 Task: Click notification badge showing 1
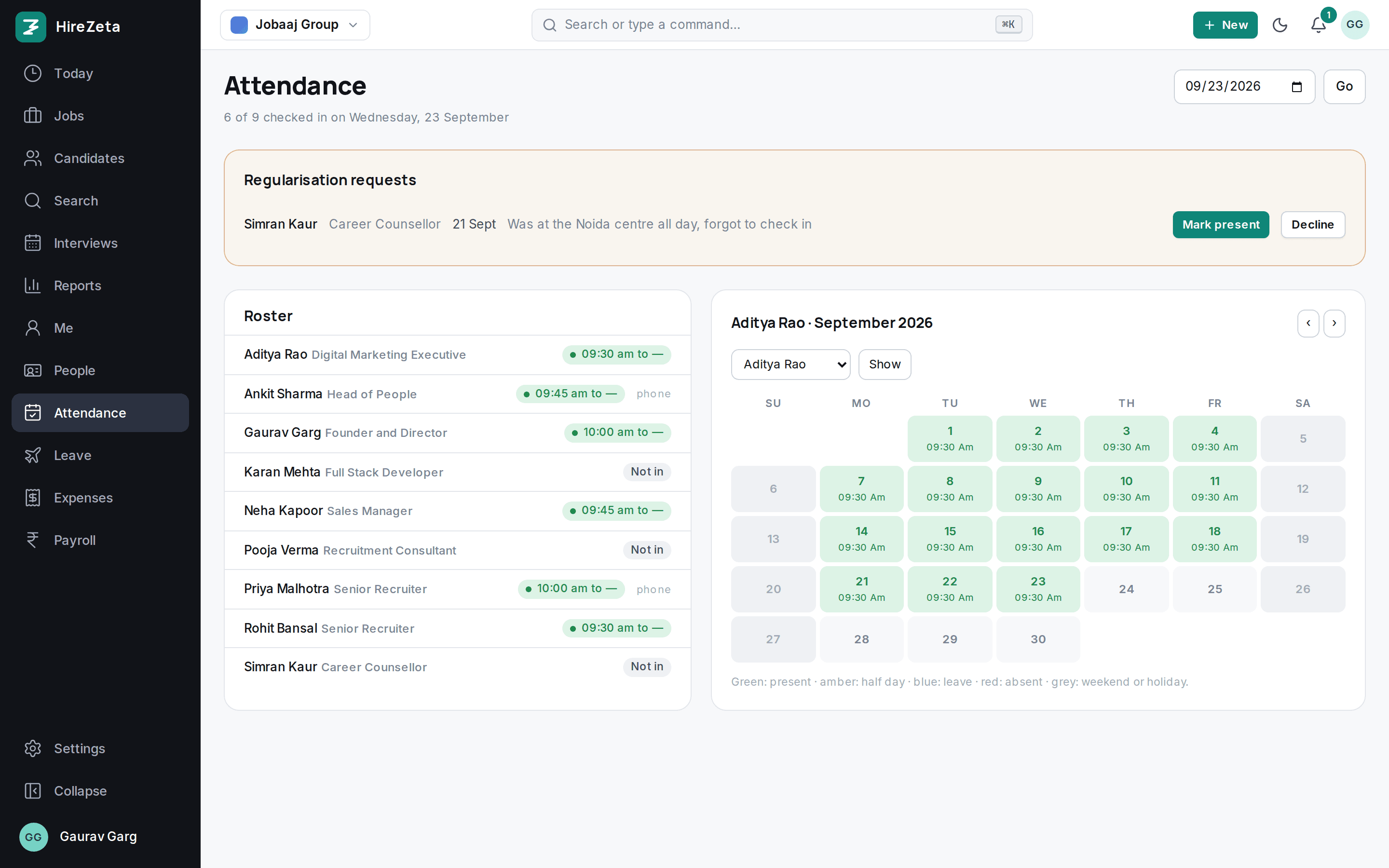pos(1328,15)
